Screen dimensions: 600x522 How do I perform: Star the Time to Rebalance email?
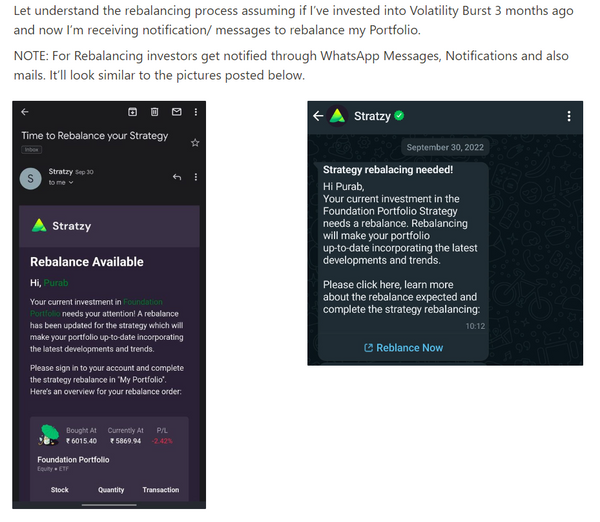[x=195, y=143]
